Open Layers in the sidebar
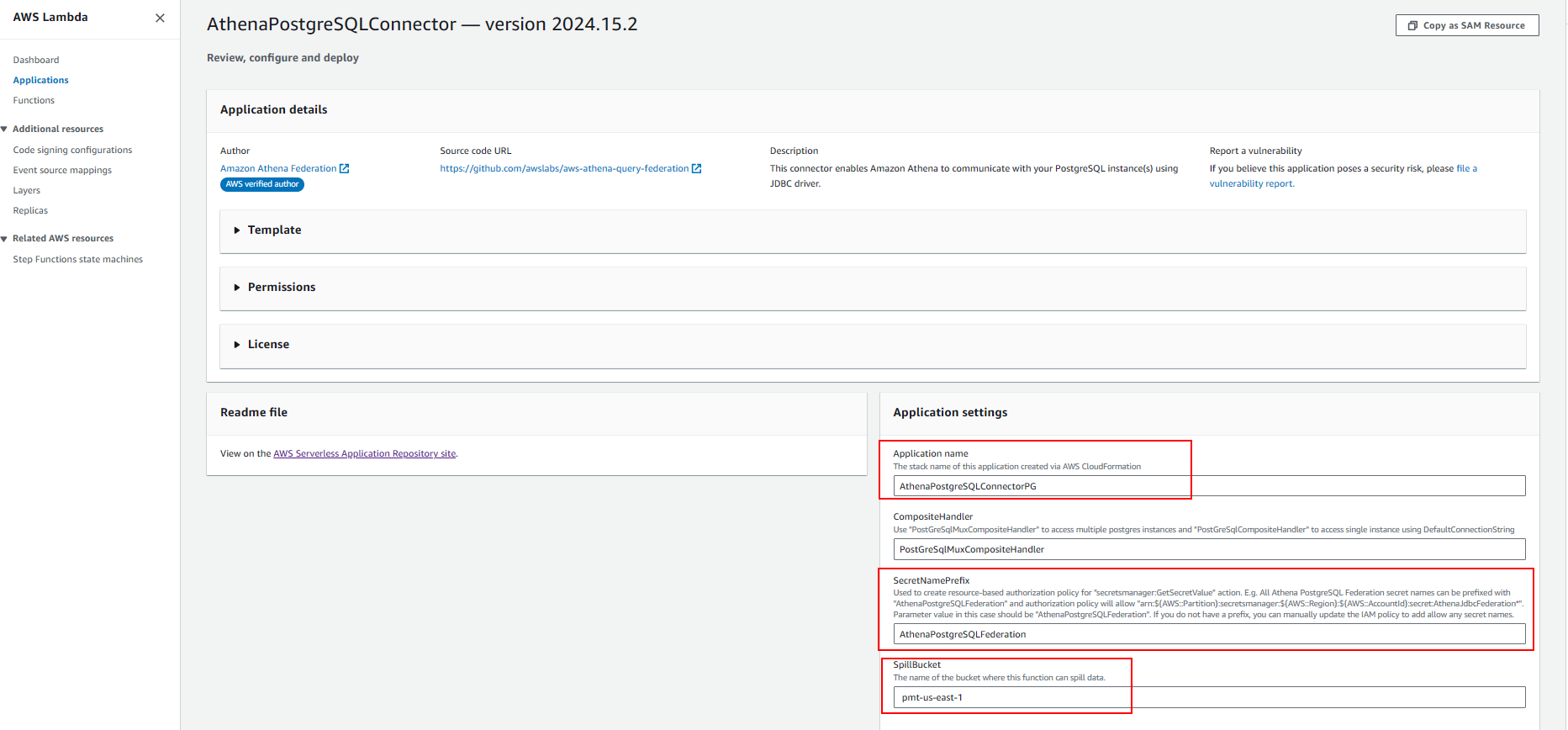Screen dimensions: 1568x730 [x=27, y=191]
